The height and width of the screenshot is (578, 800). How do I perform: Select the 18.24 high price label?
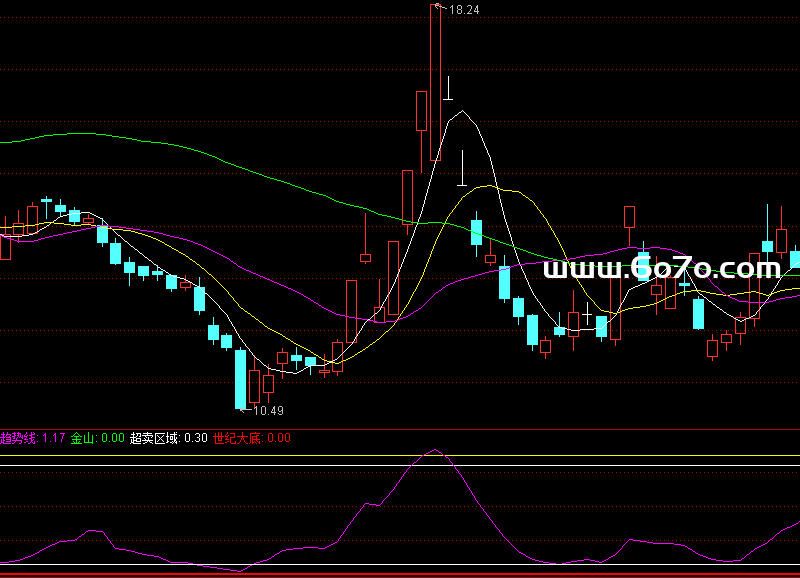(464, 10)
